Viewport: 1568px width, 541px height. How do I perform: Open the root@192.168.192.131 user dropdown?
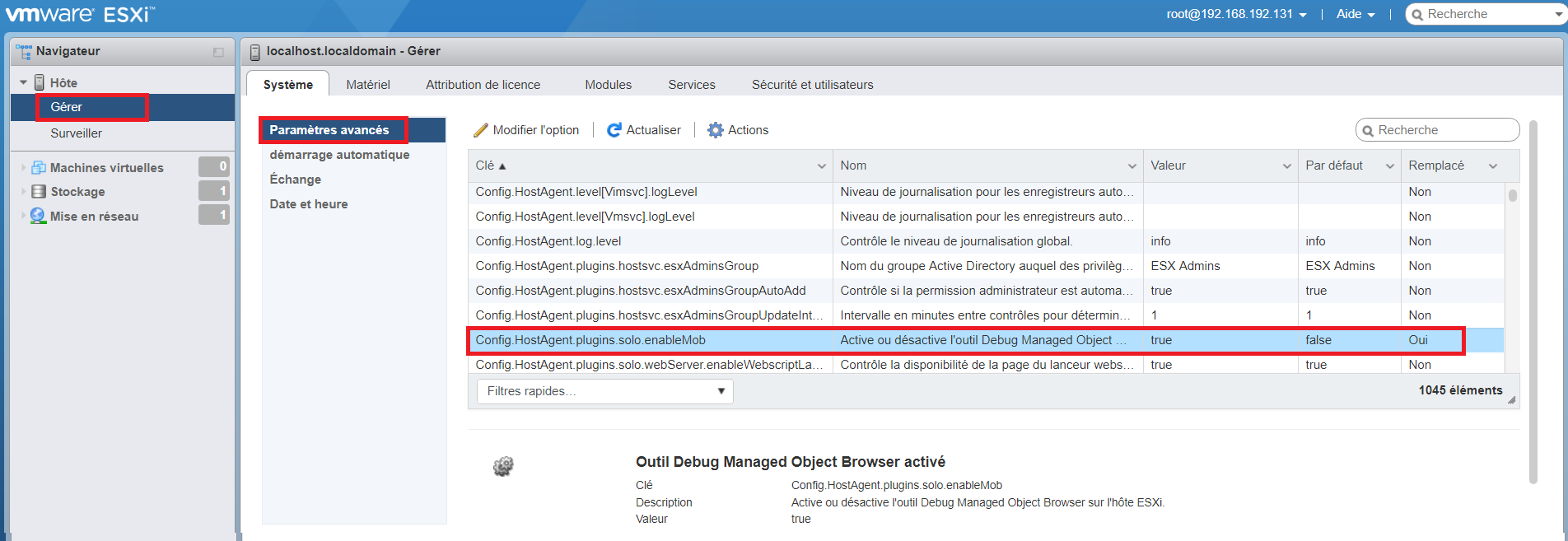point(1237,14)
